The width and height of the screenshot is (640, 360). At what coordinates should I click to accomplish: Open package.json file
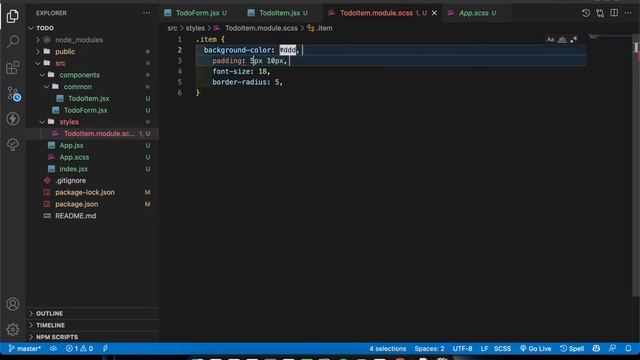[76, 204]
